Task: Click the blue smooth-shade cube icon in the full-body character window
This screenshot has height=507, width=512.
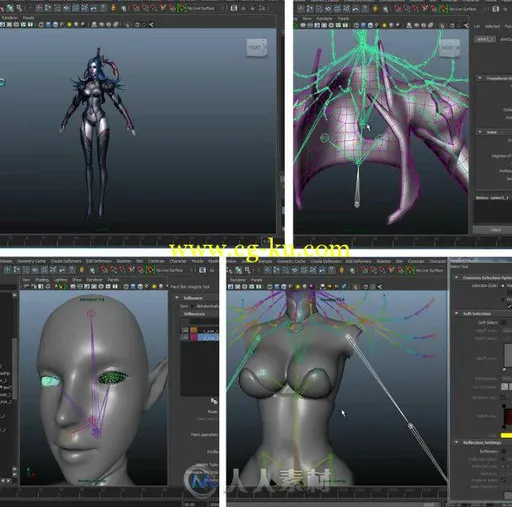Action: [48, 24]
